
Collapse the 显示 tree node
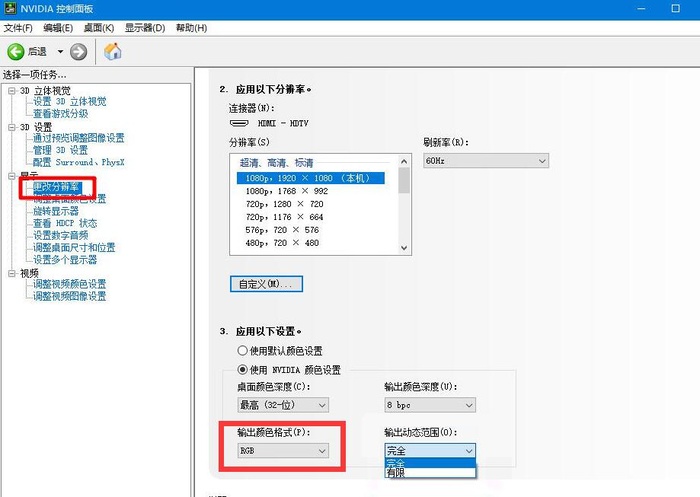(12, 175)
